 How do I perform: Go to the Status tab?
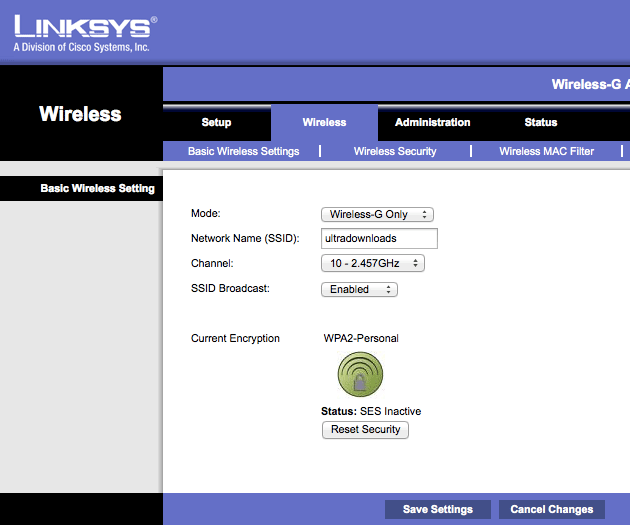click(540, 122)
